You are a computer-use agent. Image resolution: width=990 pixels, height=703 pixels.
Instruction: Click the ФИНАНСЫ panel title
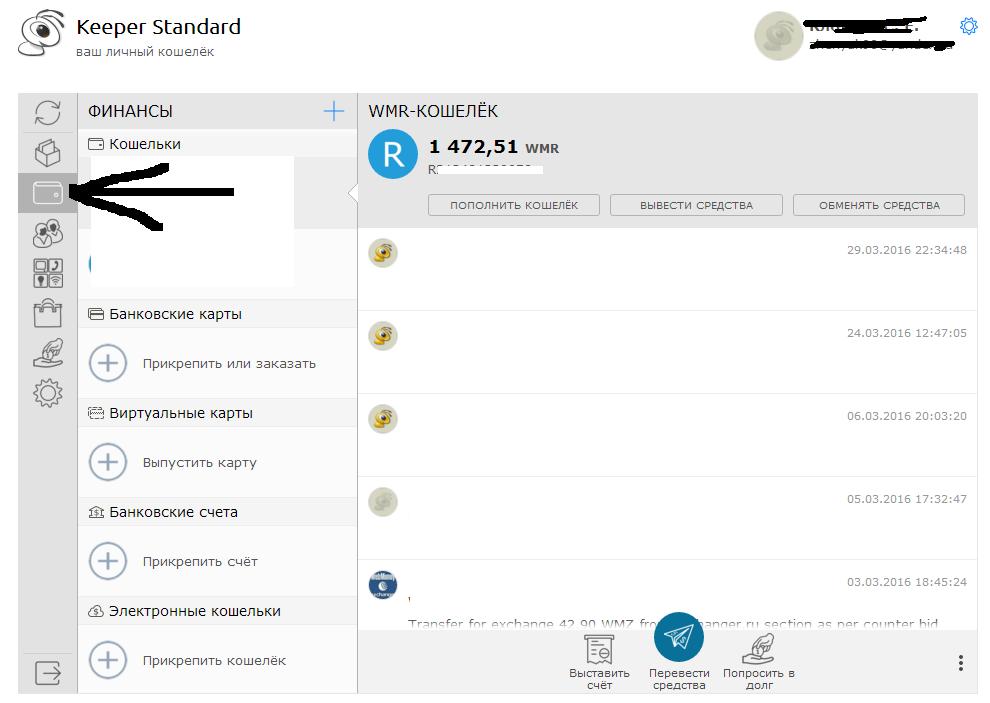[130, 111]
